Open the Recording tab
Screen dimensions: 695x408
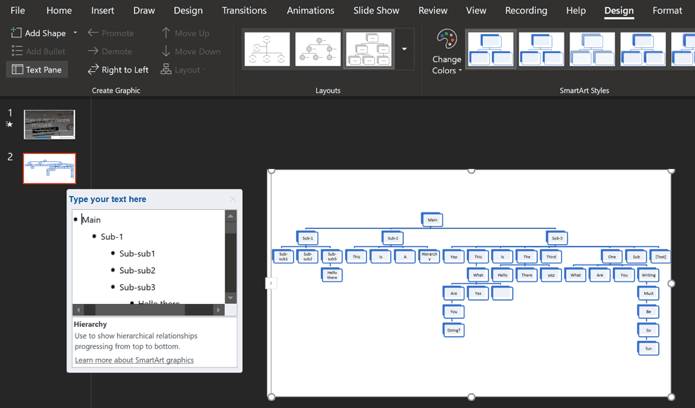pyautogui.click(x=526, y=10)
